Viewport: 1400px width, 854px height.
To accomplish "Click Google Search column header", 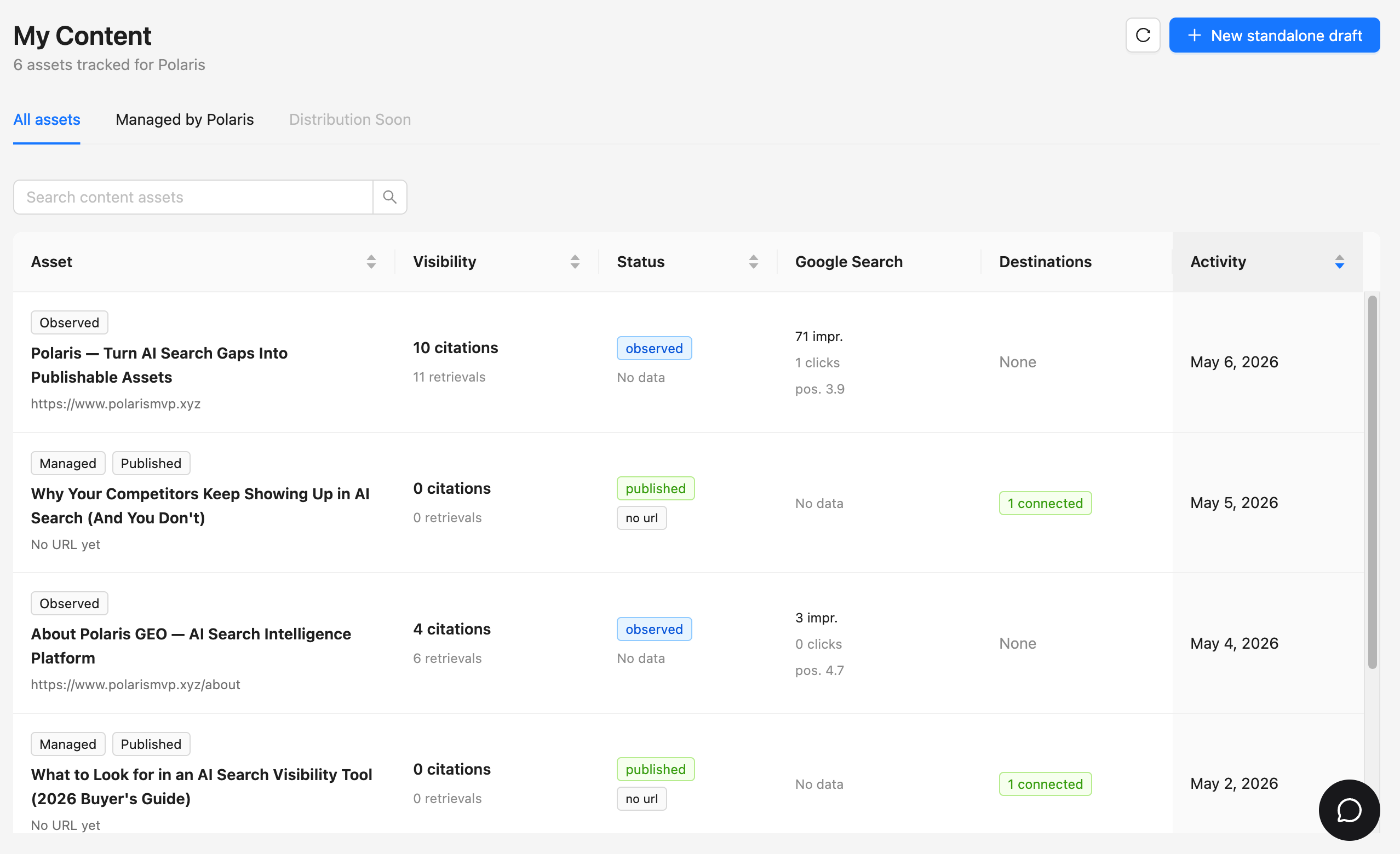I will tap(849, 262).
